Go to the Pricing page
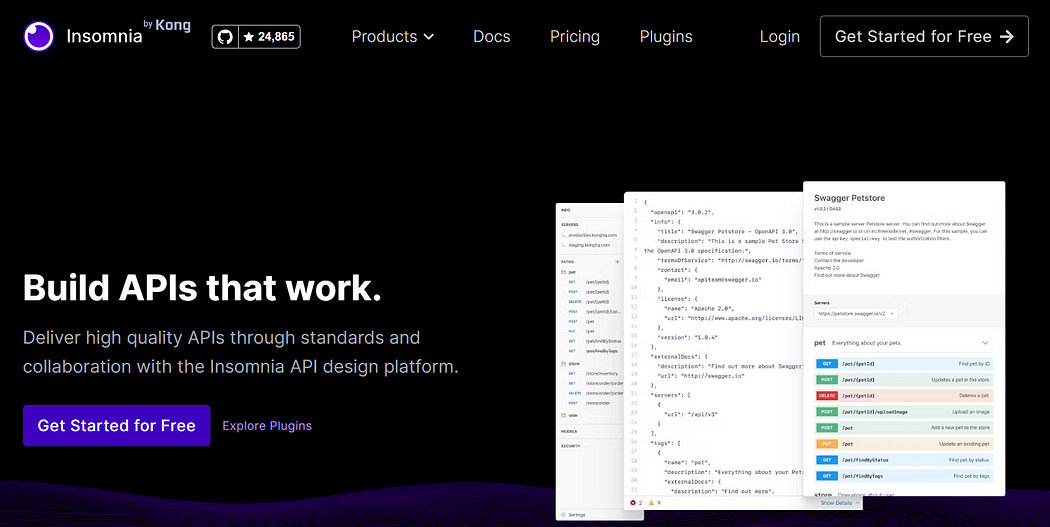 click(x=575, y=37)
